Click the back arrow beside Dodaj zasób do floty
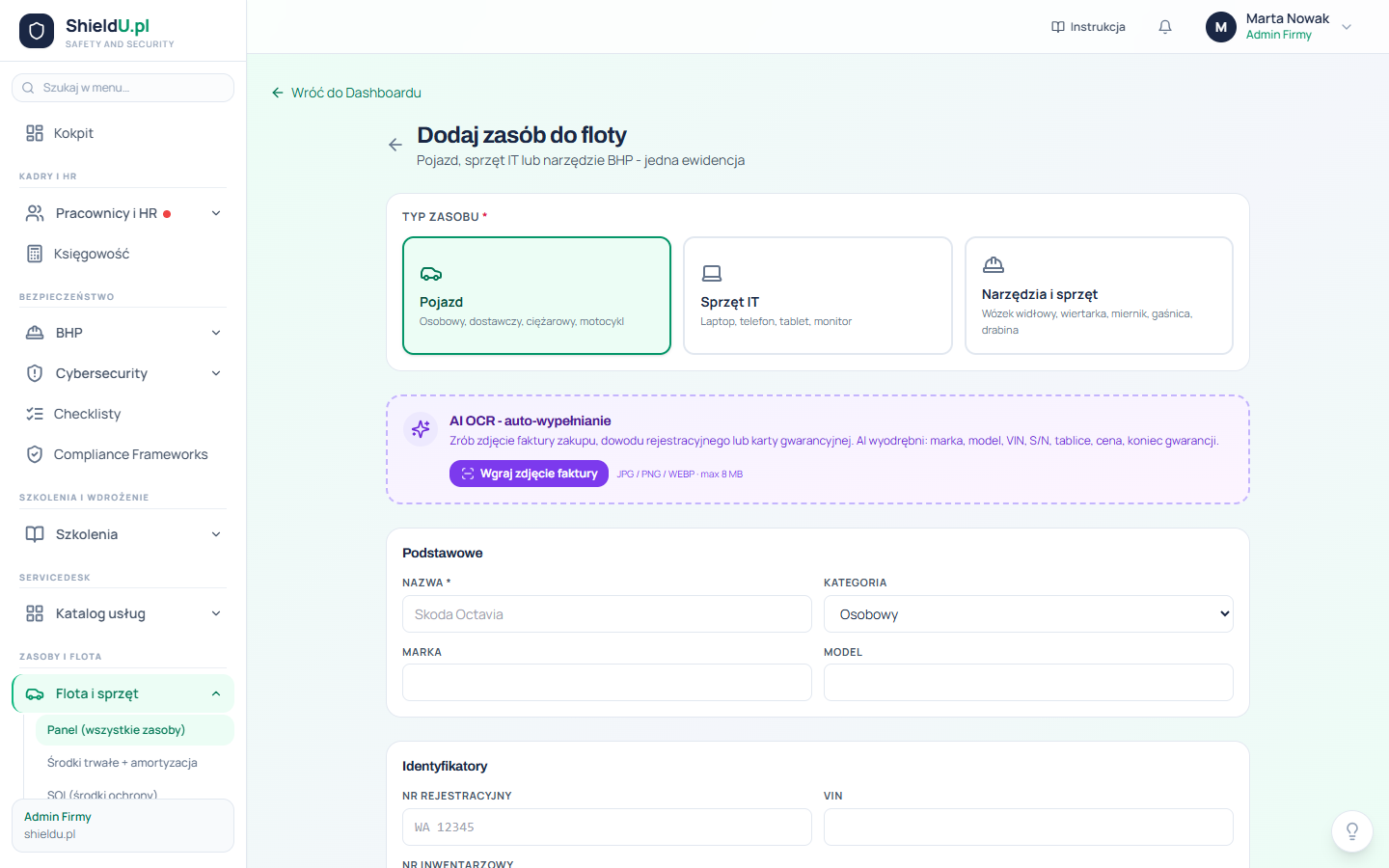The image size is (1389, 868). [395, 145]
